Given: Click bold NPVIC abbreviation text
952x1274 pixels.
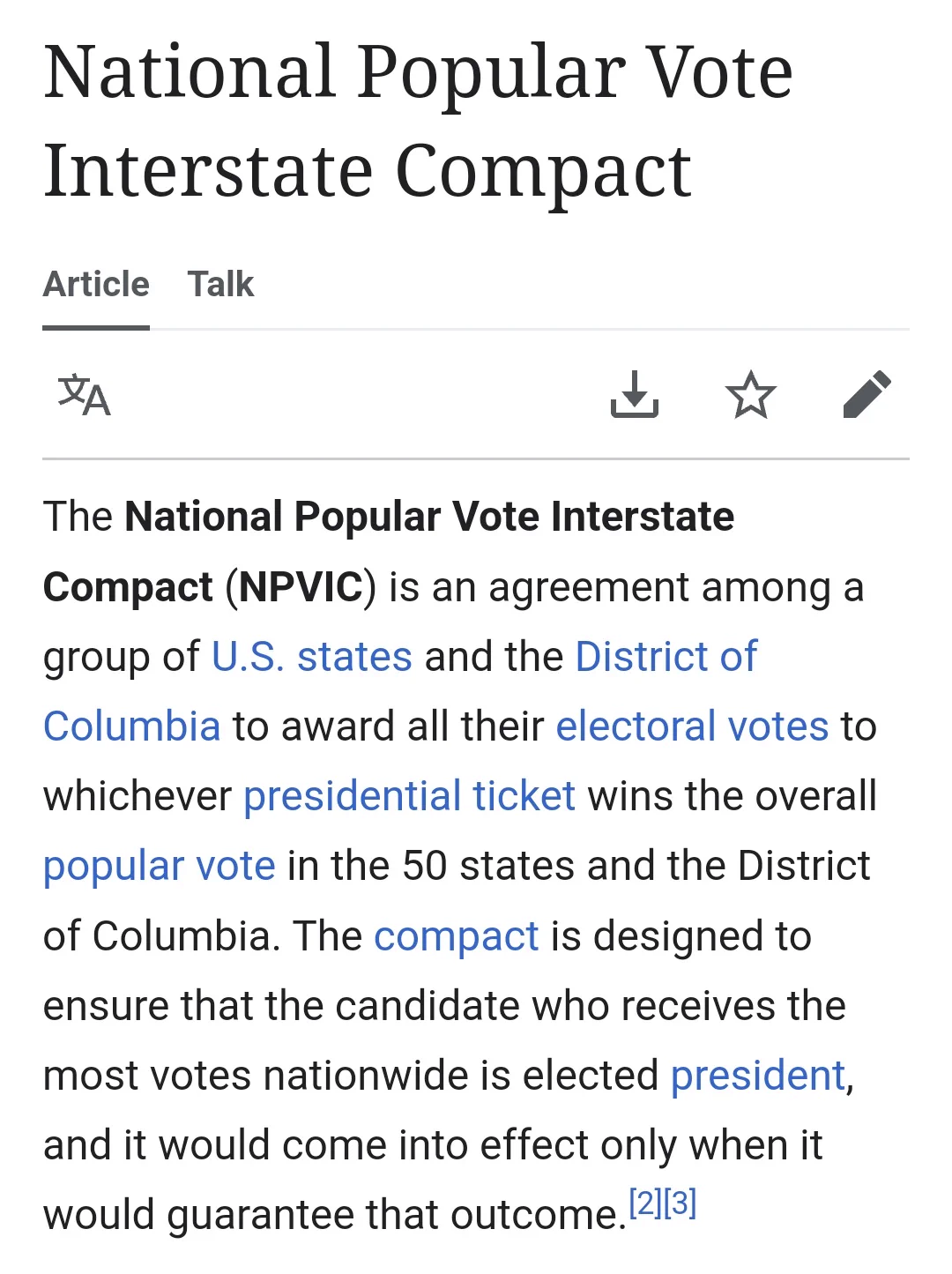Looking at the screenshot, I should [x=301, y=587].
